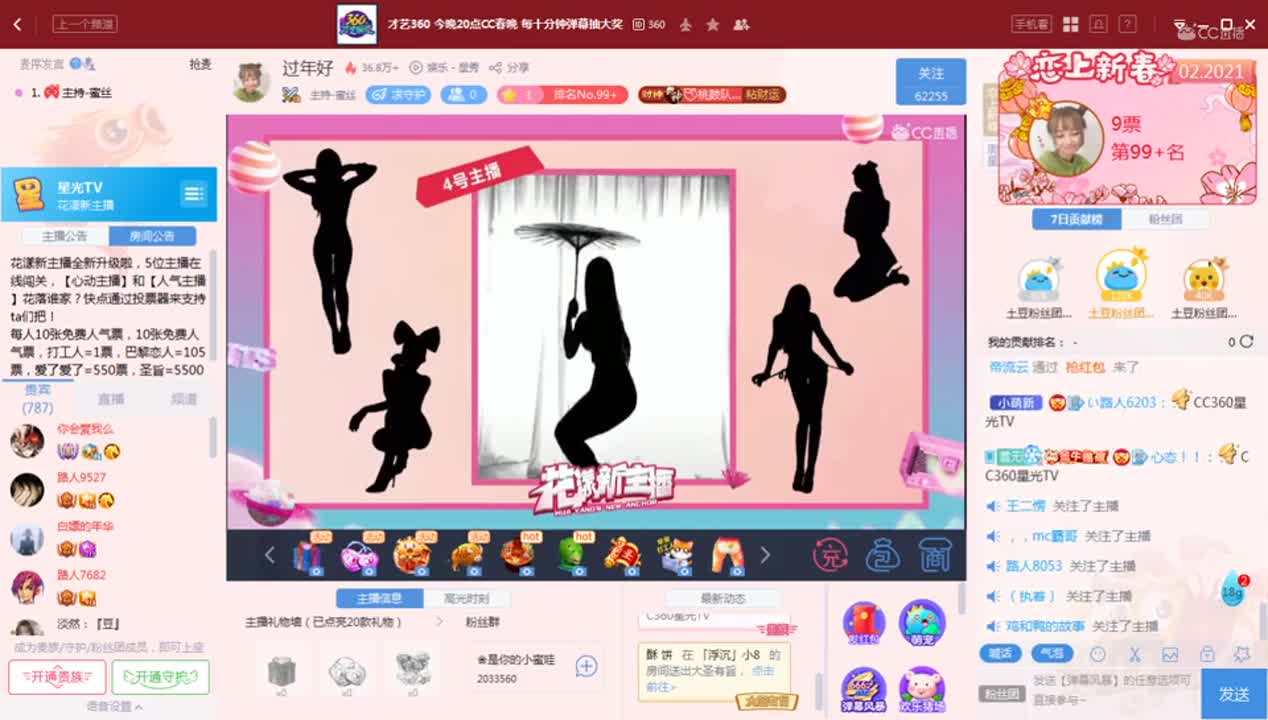Click the 发送 send button
Screen dimensions: 1268x720
(x=1234, y=694)
